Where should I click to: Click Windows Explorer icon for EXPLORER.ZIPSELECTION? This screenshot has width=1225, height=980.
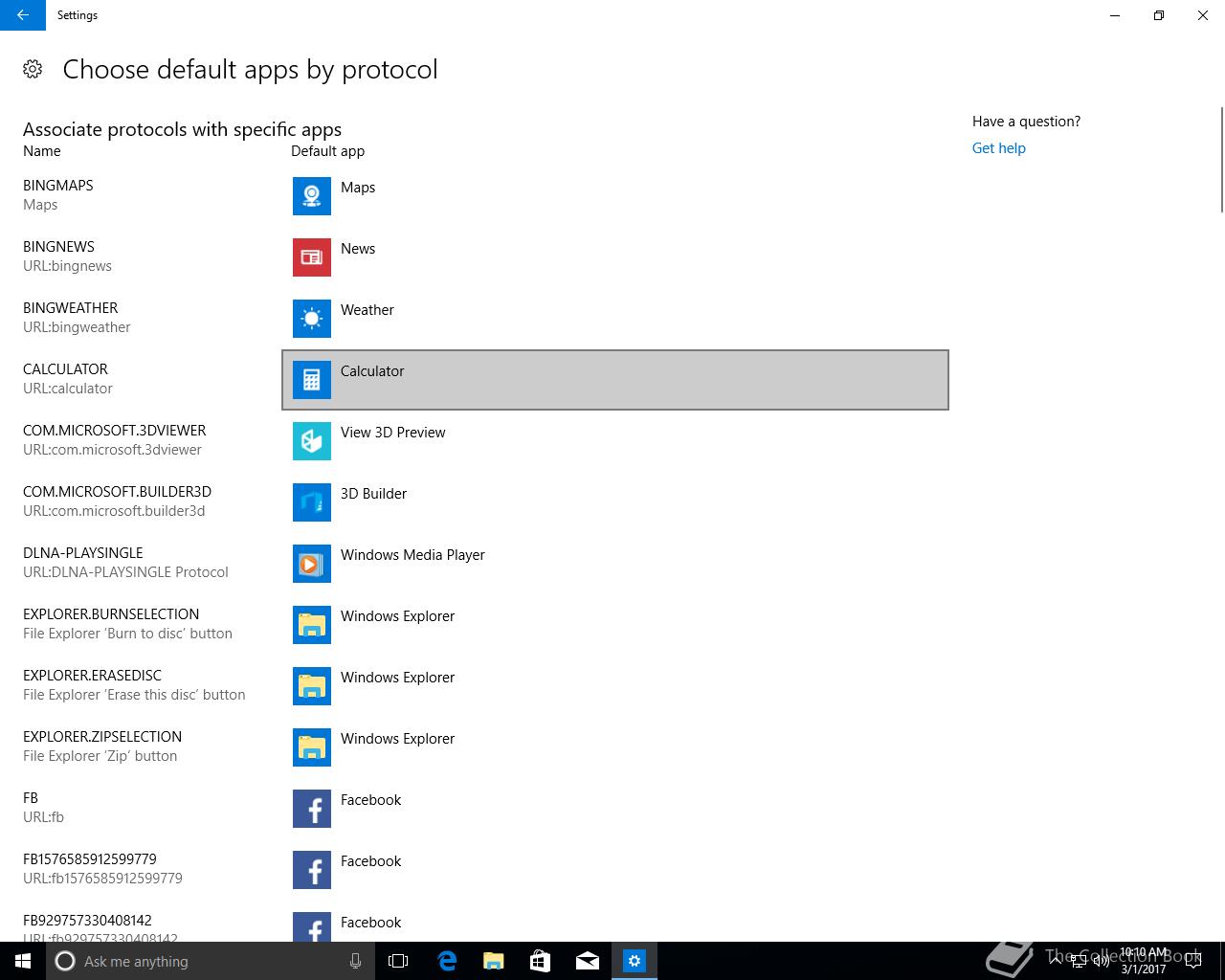(312, 747)
